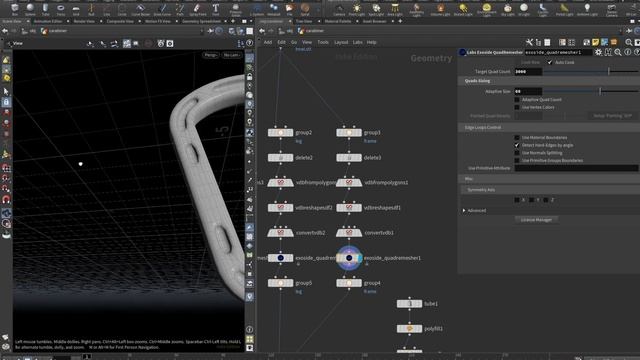Open the Layout menu in network editor
The height and width of the screenshot is (360, 640).
point(341,42)
